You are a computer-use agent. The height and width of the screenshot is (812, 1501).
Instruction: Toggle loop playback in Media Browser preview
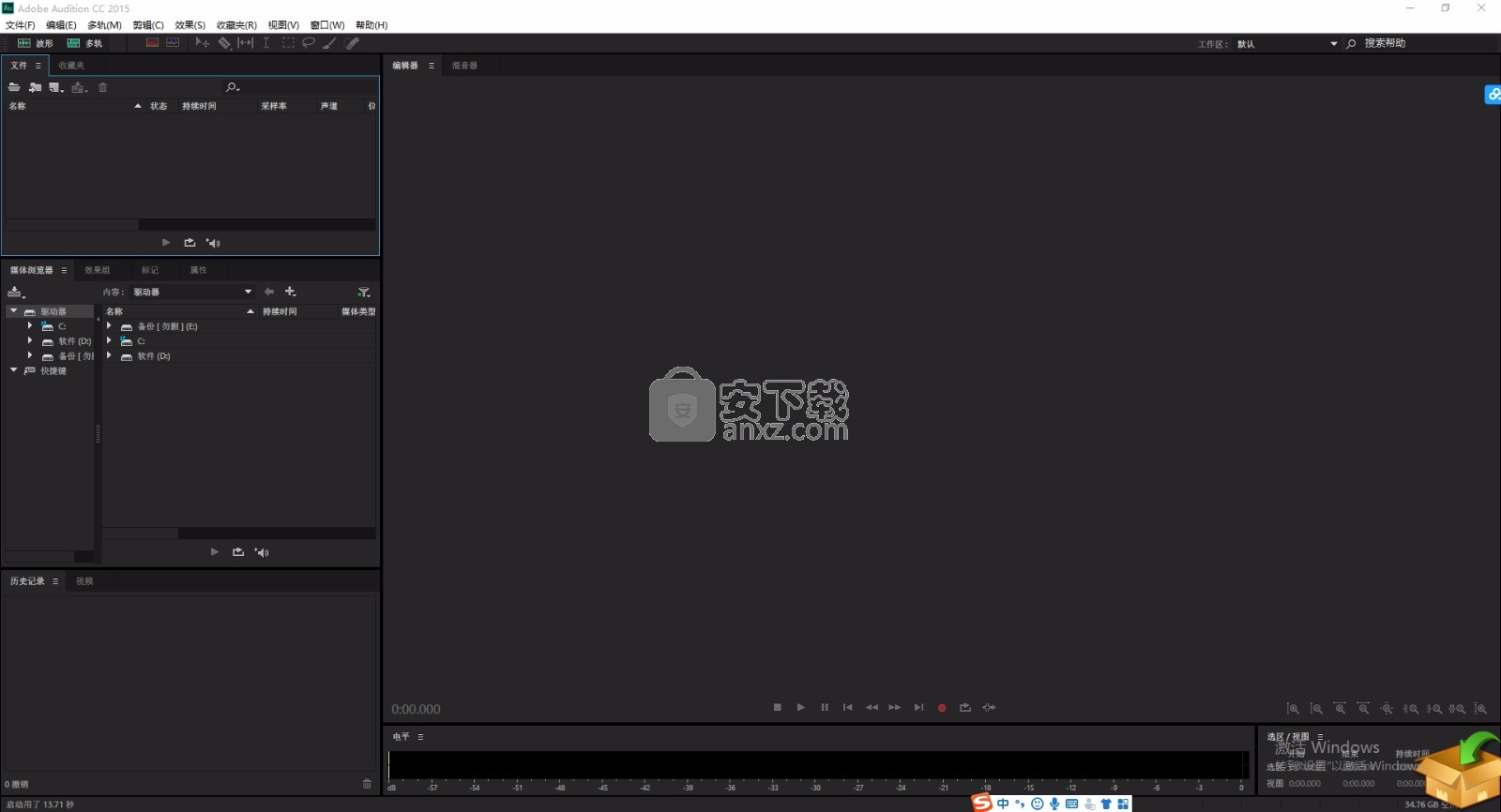[238, 552]
